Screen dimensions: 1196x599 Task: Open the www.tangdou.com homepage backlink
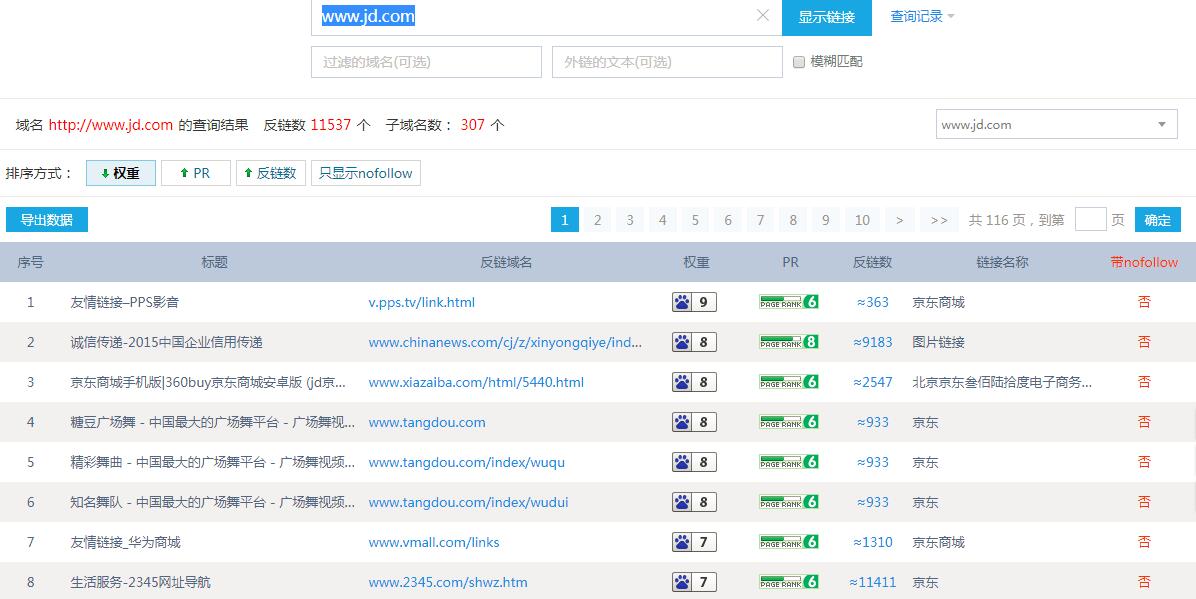point(427,422)
